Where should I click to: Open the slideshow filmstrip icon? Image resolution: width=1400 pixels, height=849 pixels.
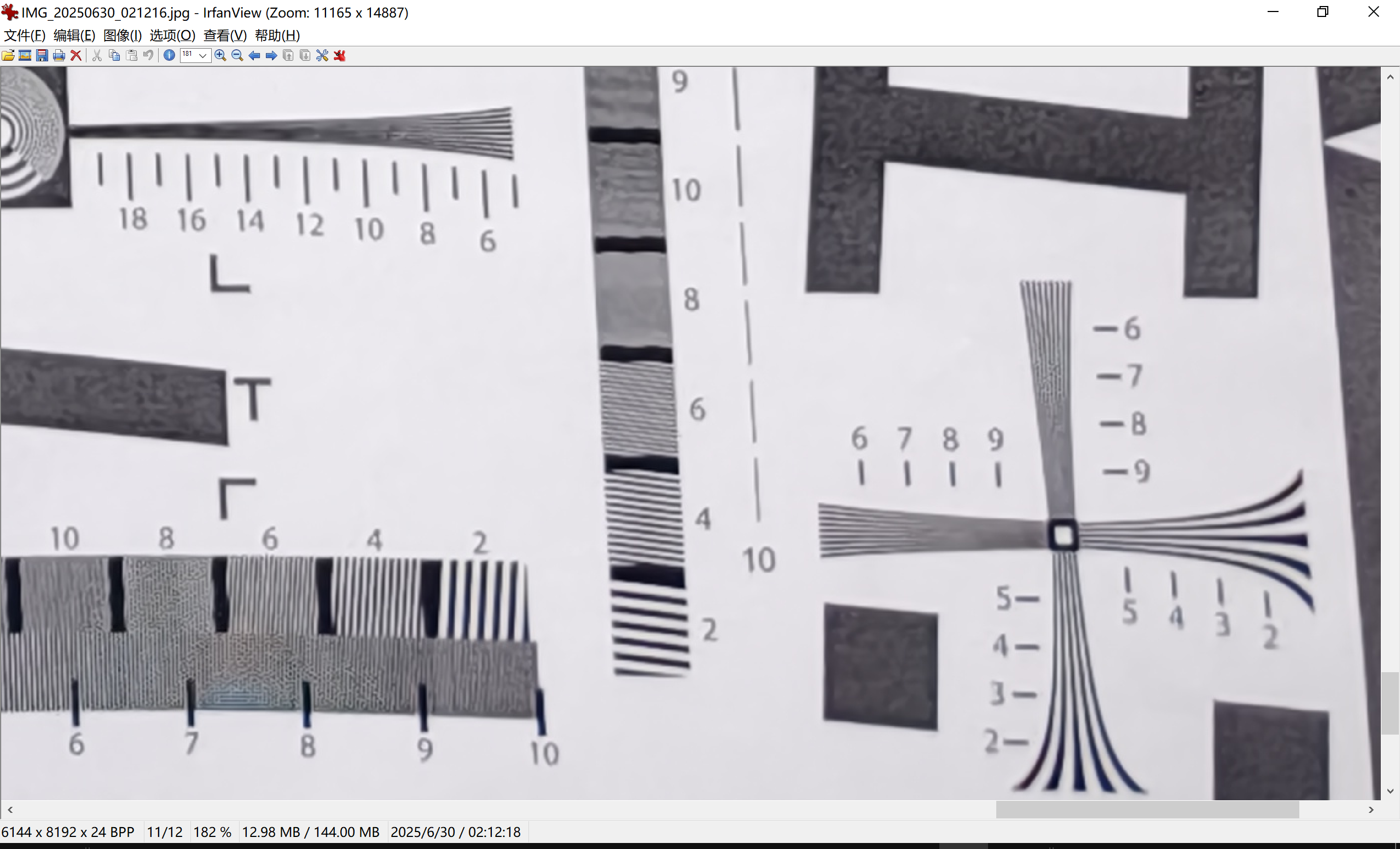click(x=25, y=55)
